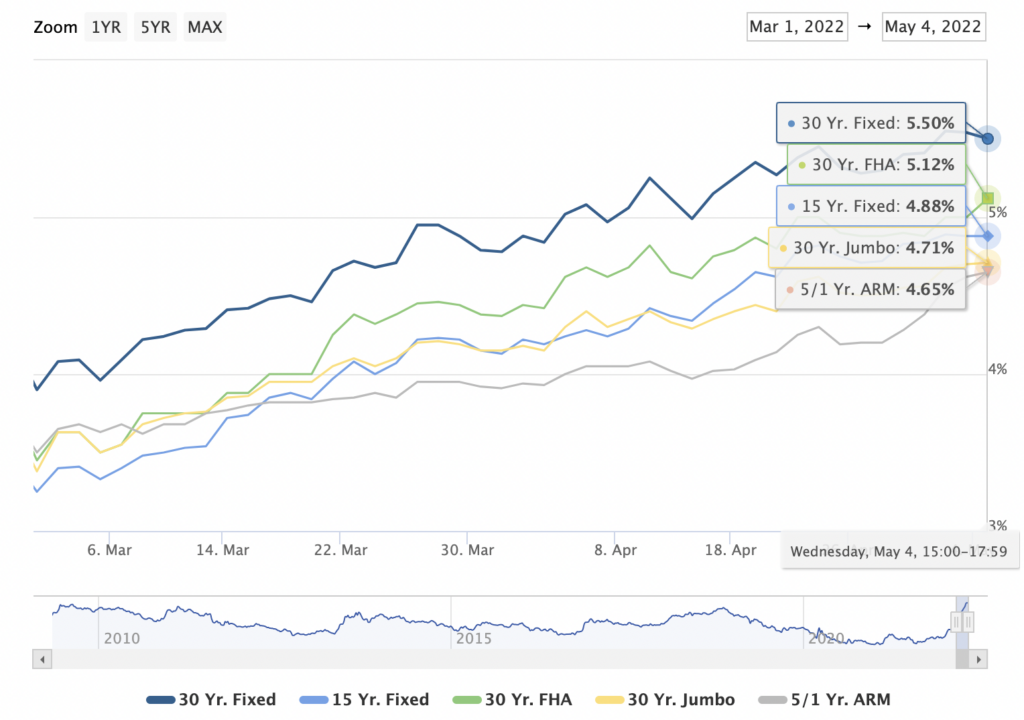1024x720 pixels.
Task: Click the green square 30 Yr. FHA marker
Action: (988, 197)
